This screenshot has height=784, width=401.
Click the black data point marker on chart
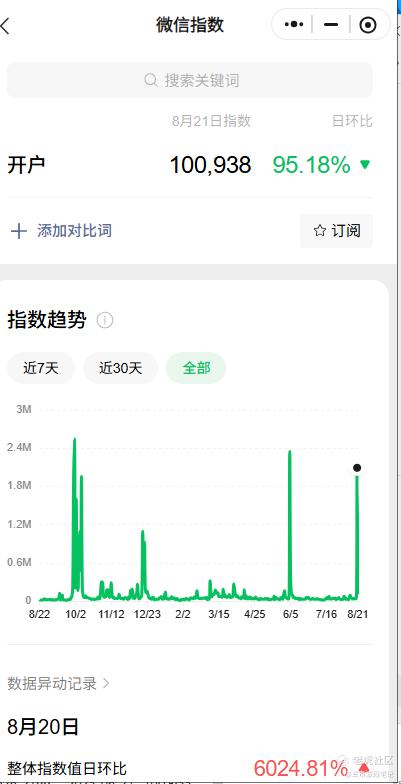pos(357,468)
